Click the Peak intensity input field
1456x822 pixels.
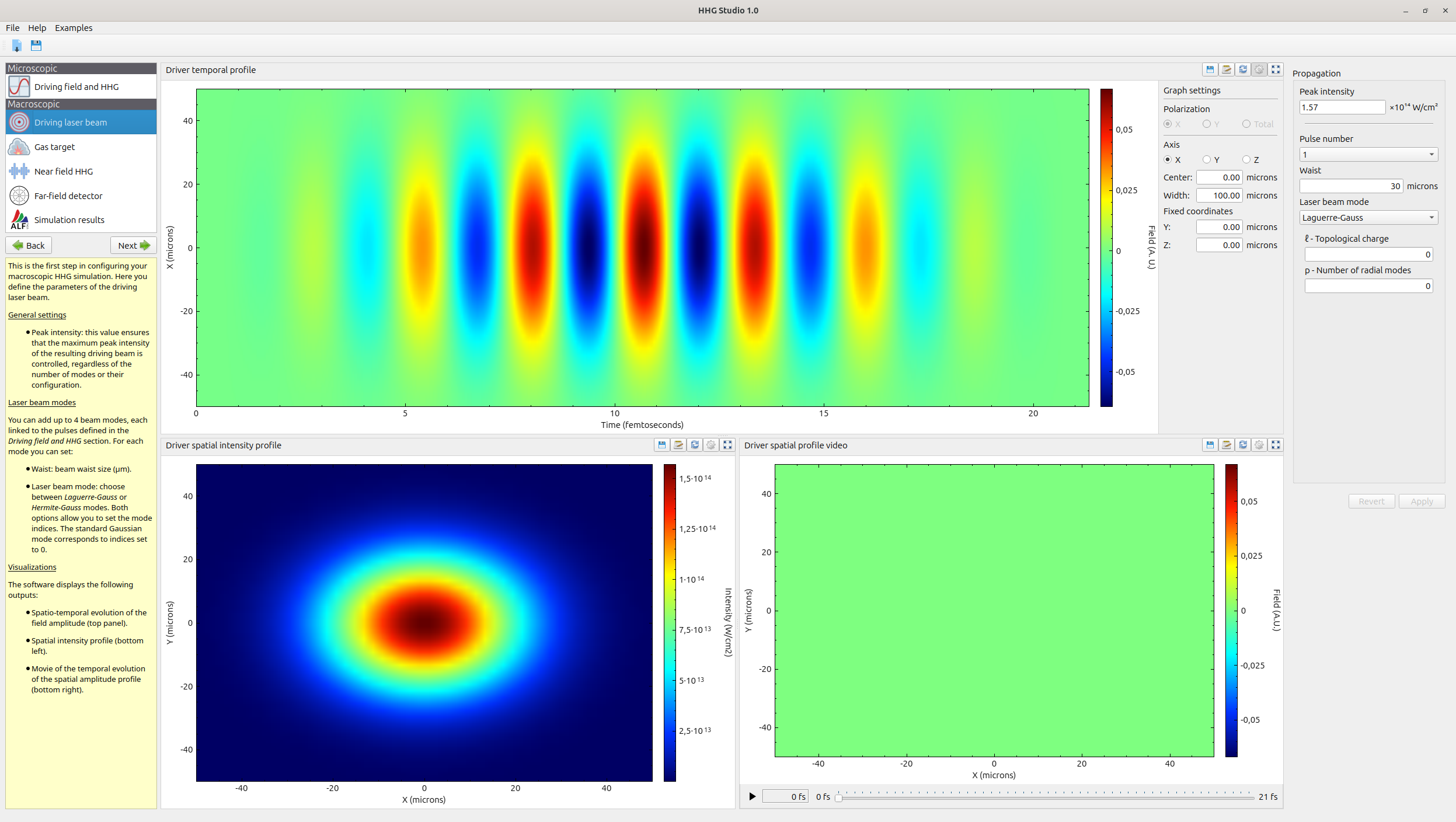(1342, 107)
